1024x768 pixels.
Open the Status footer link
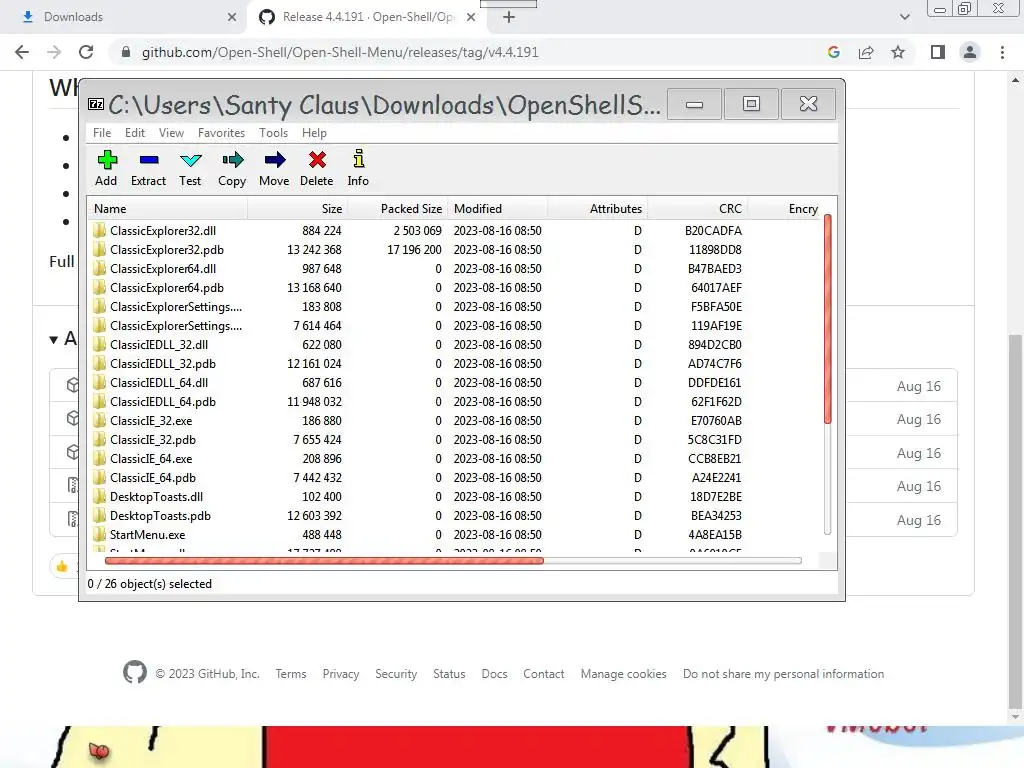tap(449, 674)
